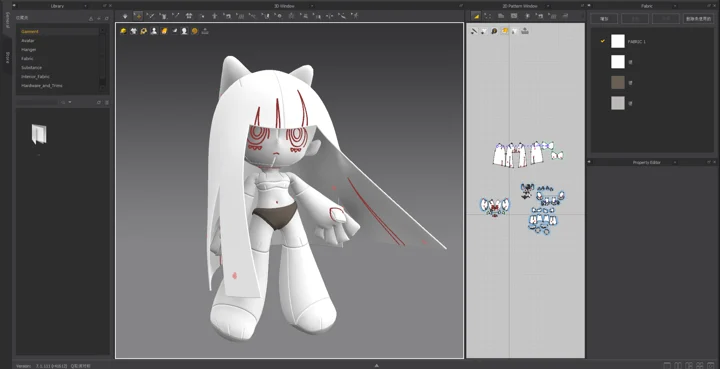Close the Property Editor panel
The width and height of the screenshot is (720, 369).
coord(714,162)
